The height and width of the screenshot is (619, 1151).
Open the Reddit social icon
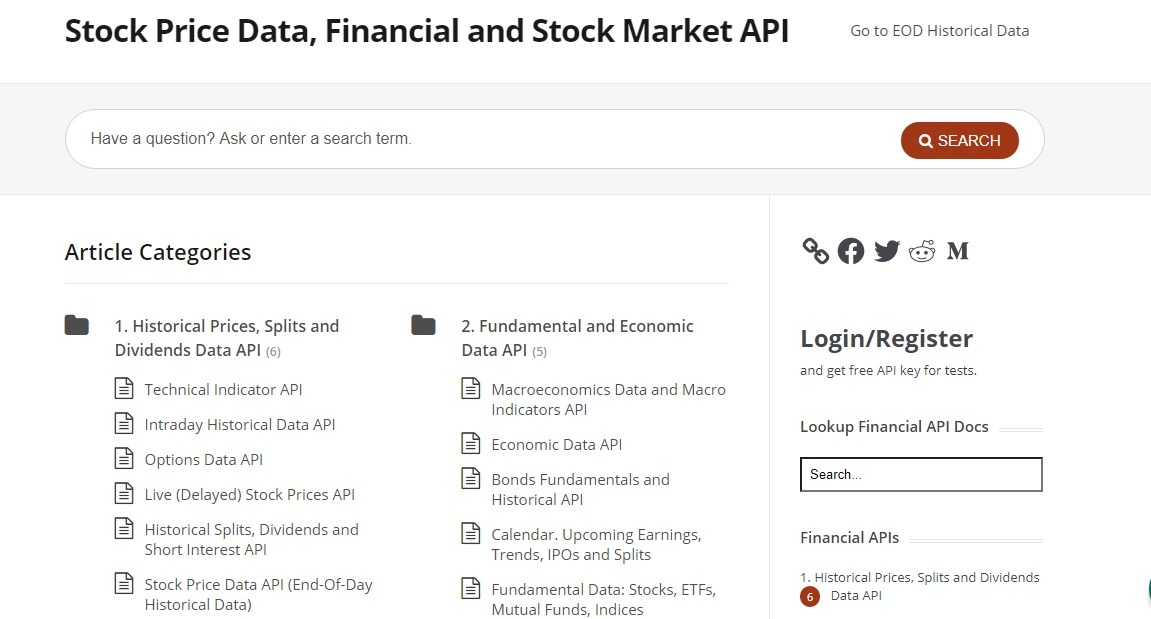(x=922, y=251)
